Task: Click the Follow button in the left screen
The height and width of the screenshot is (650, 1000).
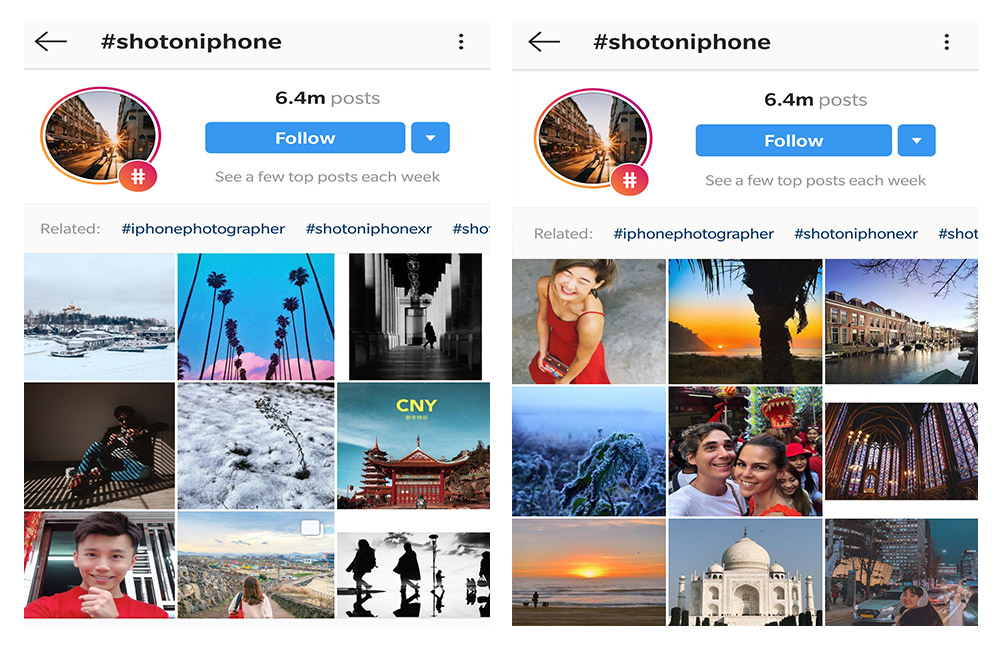Action: point(305,138)
